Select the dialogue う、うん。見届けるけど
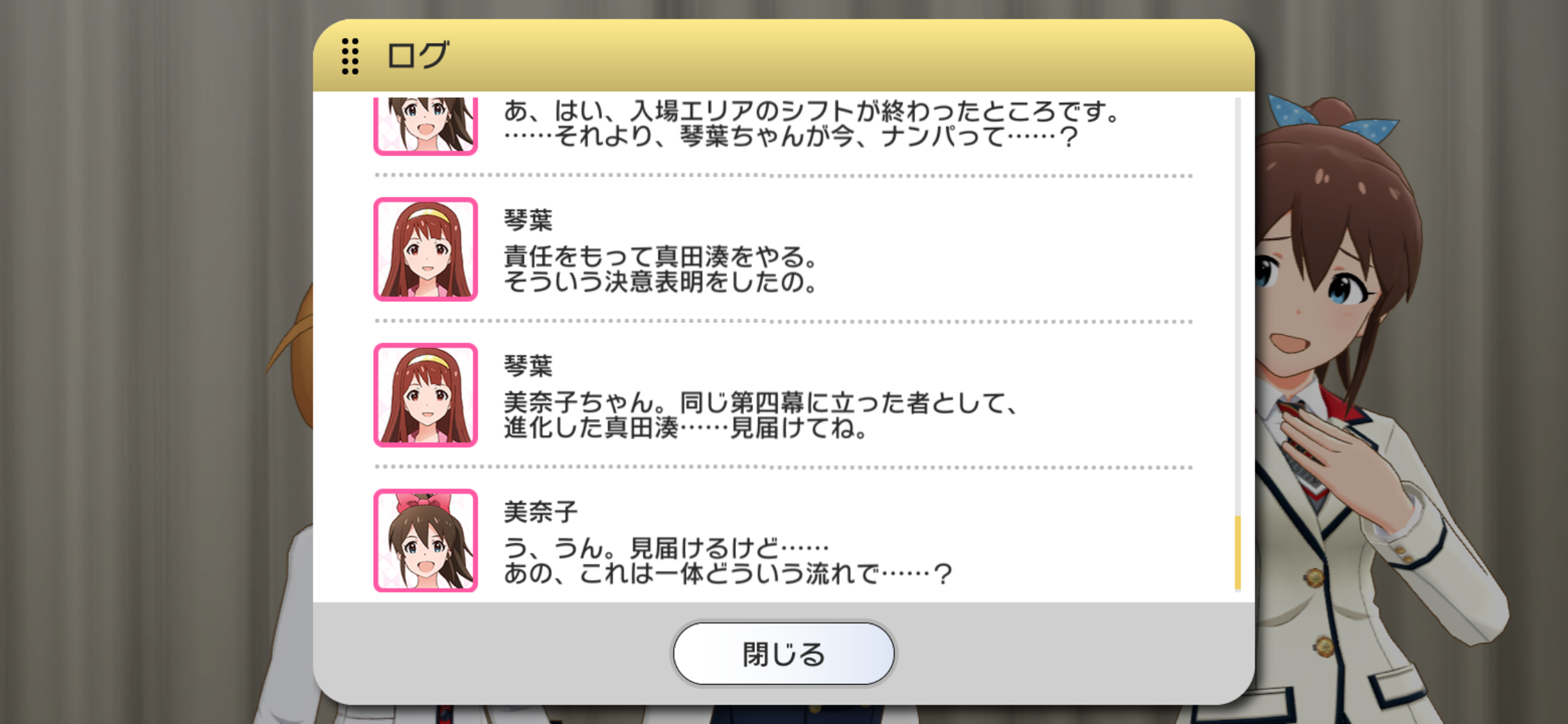This screenshot has height=724, width=1568. click(666, 548)
